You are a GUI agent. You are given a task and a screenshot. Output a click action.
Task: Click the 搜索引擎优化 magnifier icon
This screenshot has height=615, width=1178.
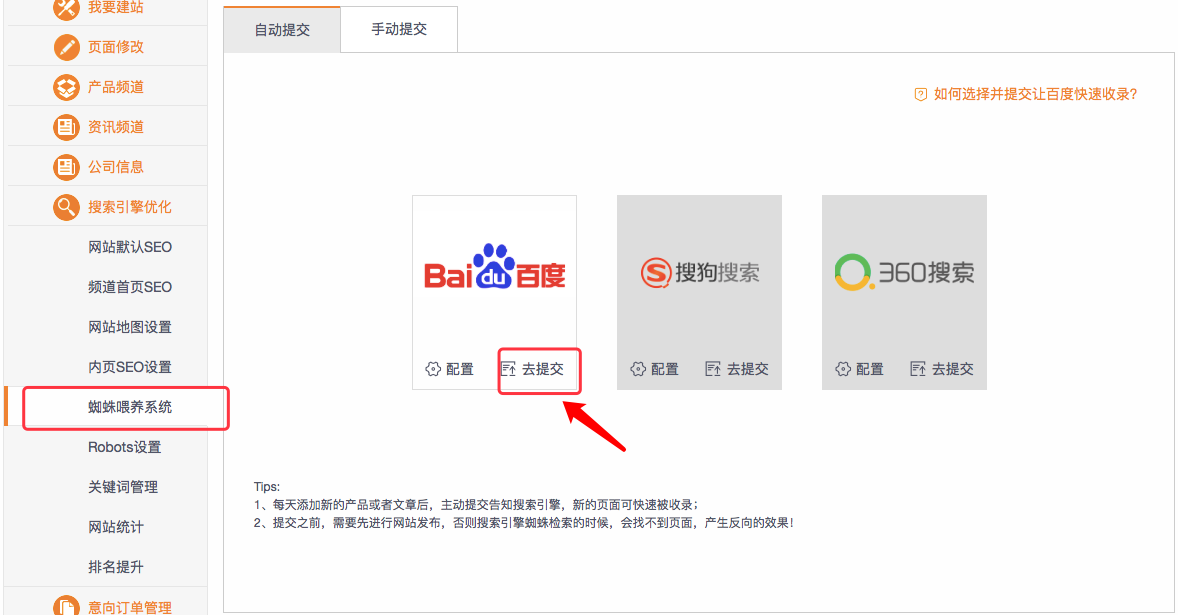pyautogui.click(x=66, y=207)
